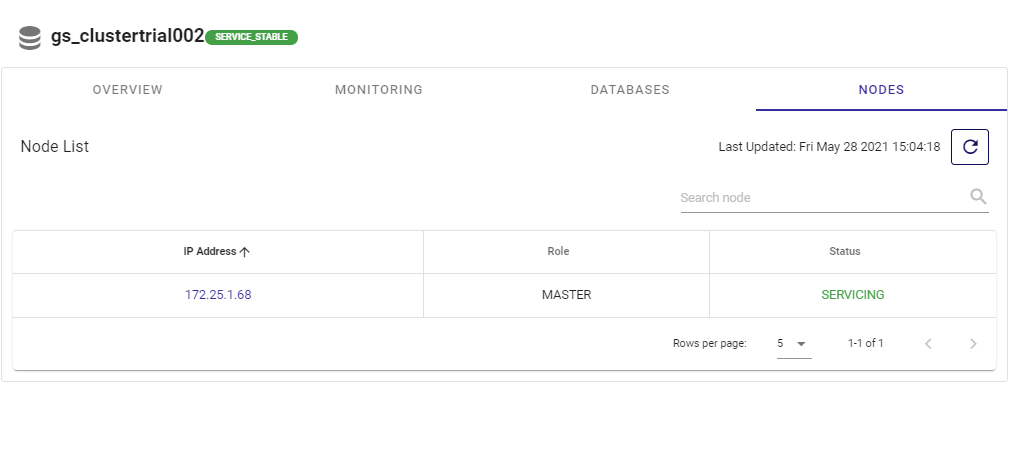Screen dimensions: 1018x466
Task: Click the SERVICE_STABLE status badge
Action: [x=251, y=37]
